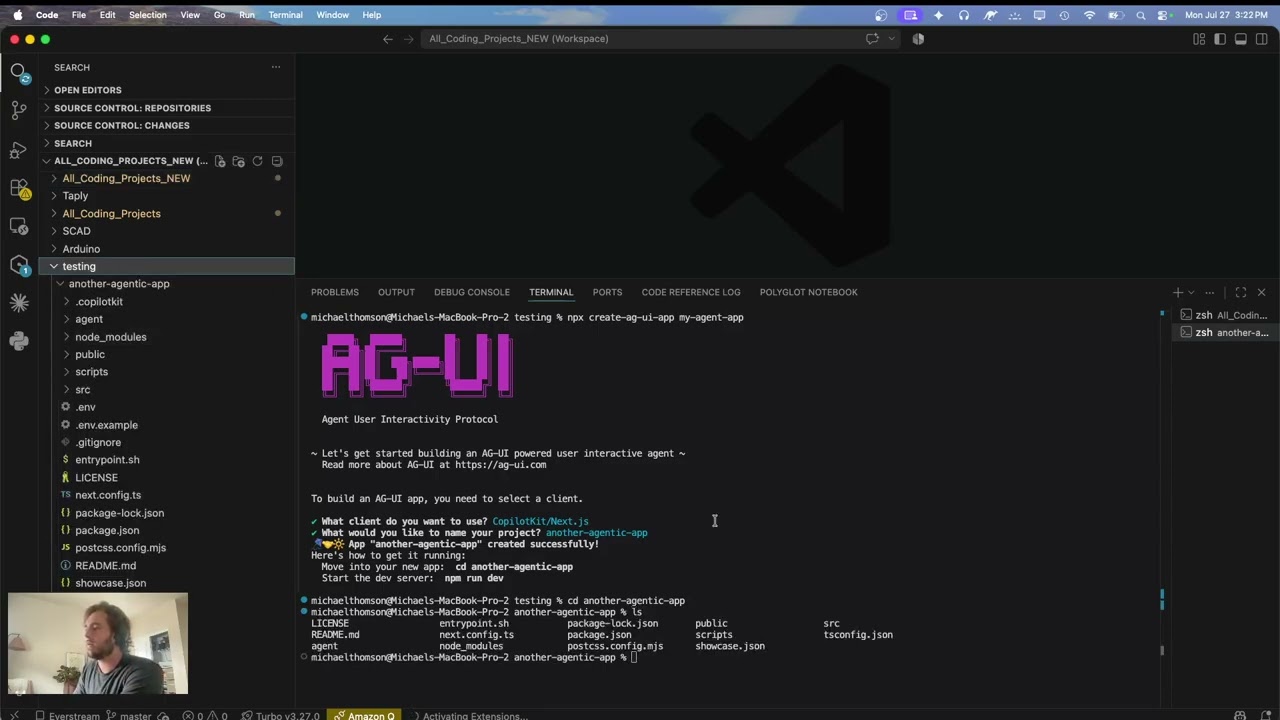Open the Source Control view
The image size is (1280, 720).
pyautogui.click(x=18, y=110)
